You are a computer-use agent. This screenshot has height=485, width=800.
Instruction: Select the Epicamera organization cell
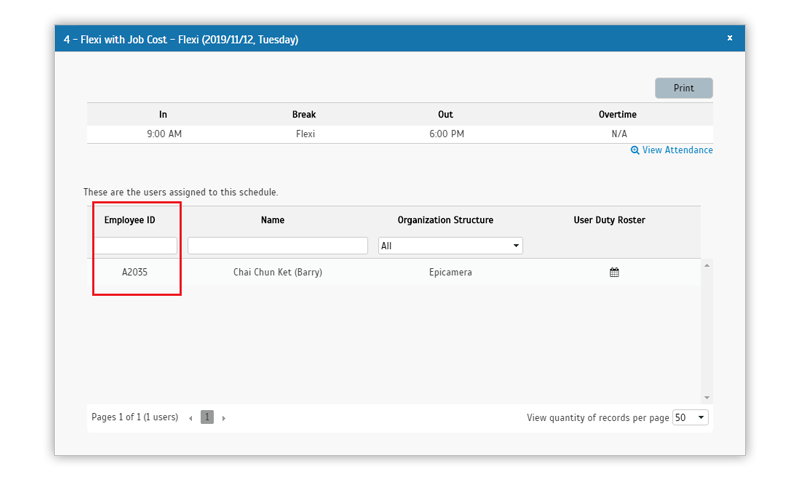(x=451, y=272)
